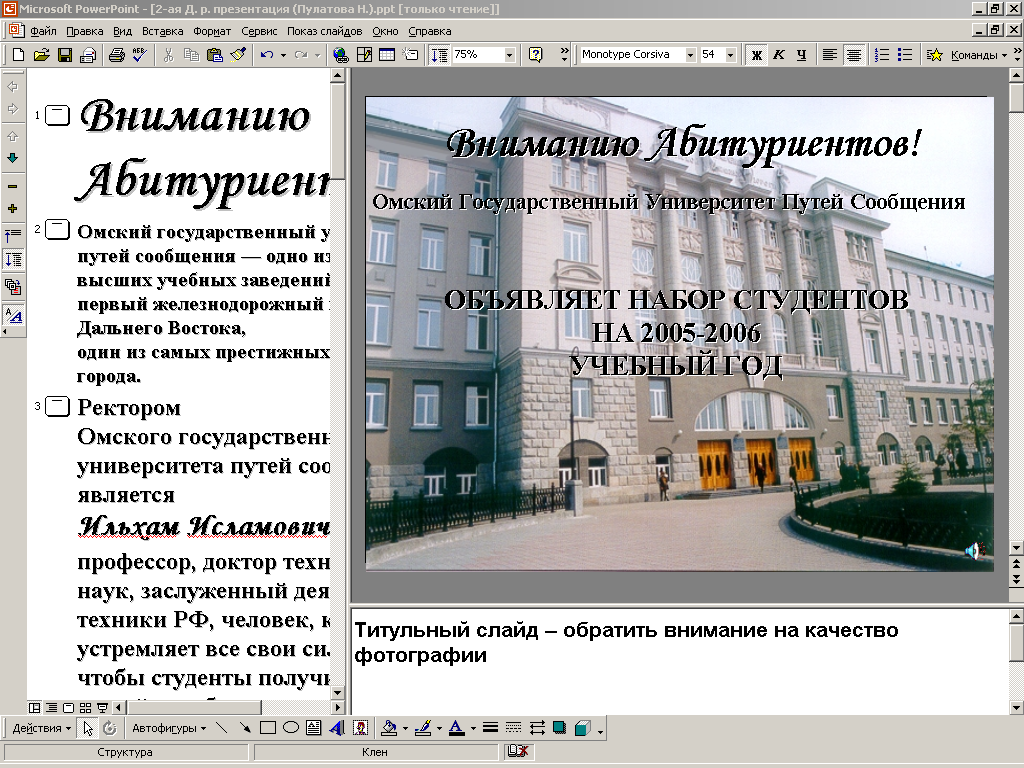Open the Действия drawing menu

tap(42, 728)
